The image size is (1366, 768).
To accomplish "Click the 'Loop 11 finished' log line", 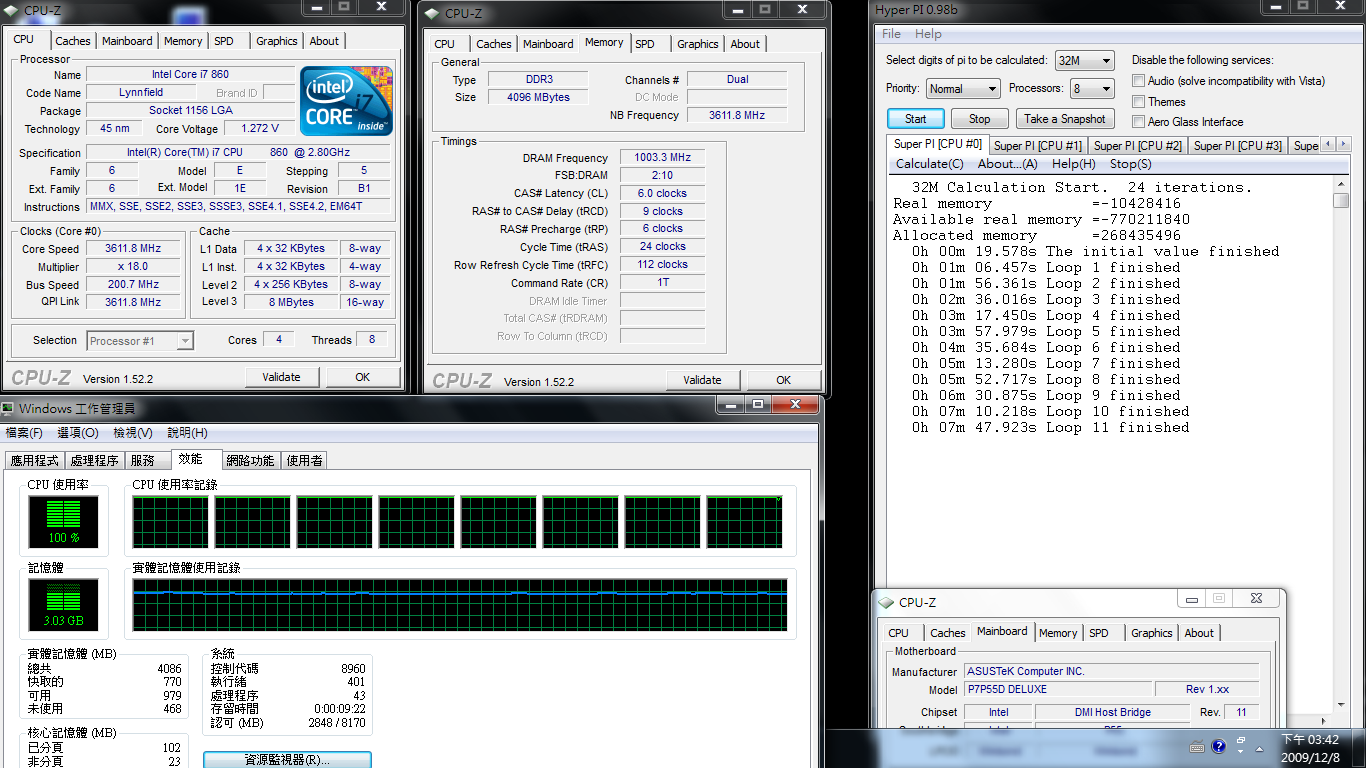I will tap(1050, 427).
